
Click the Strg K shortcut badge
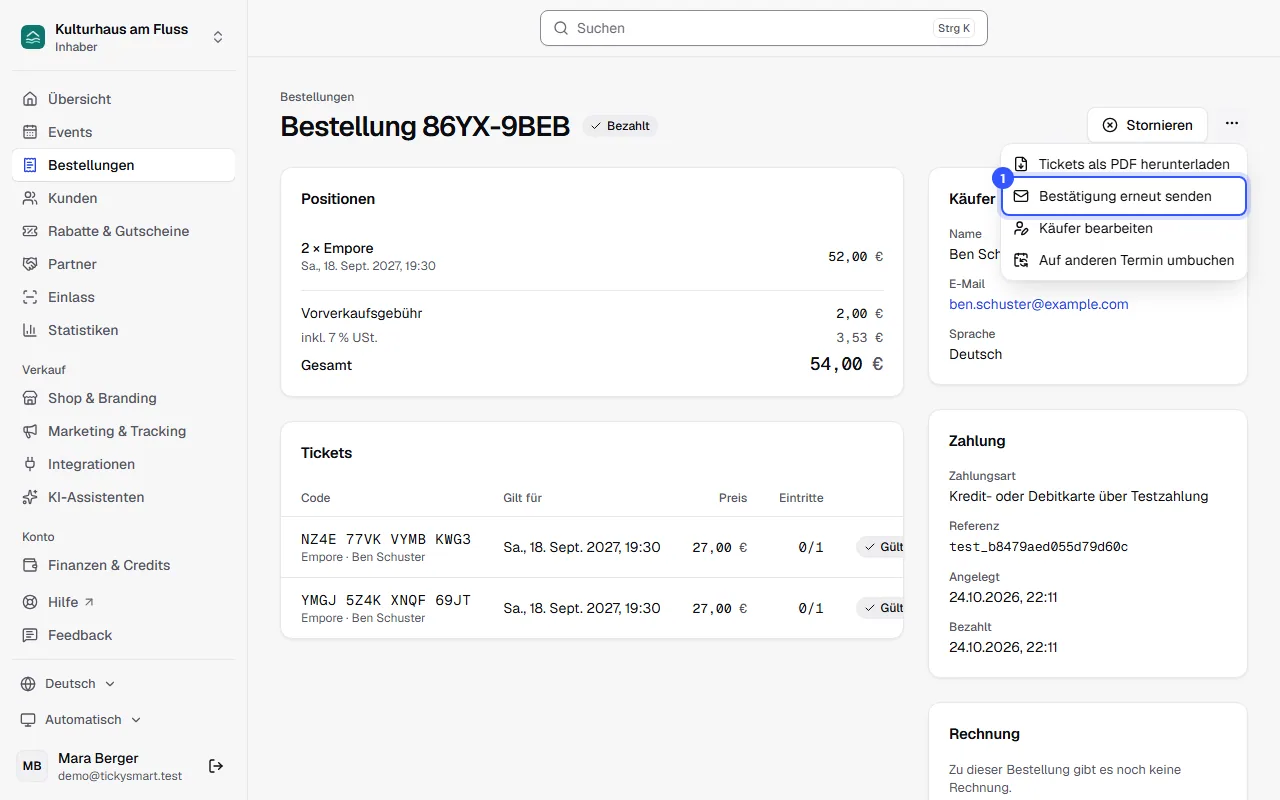[954, 28]
